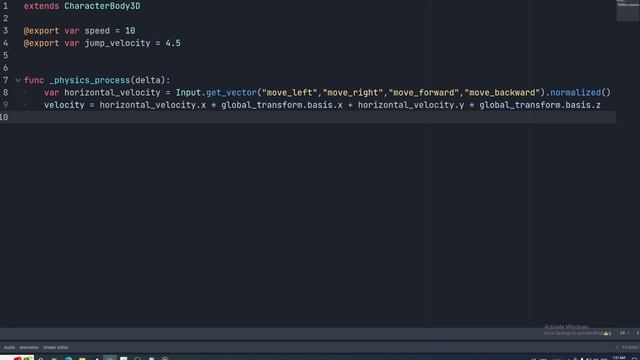Click the "move_backward" string
The height and width of the screenshot is (360, 640).
[x=502, y=93]
